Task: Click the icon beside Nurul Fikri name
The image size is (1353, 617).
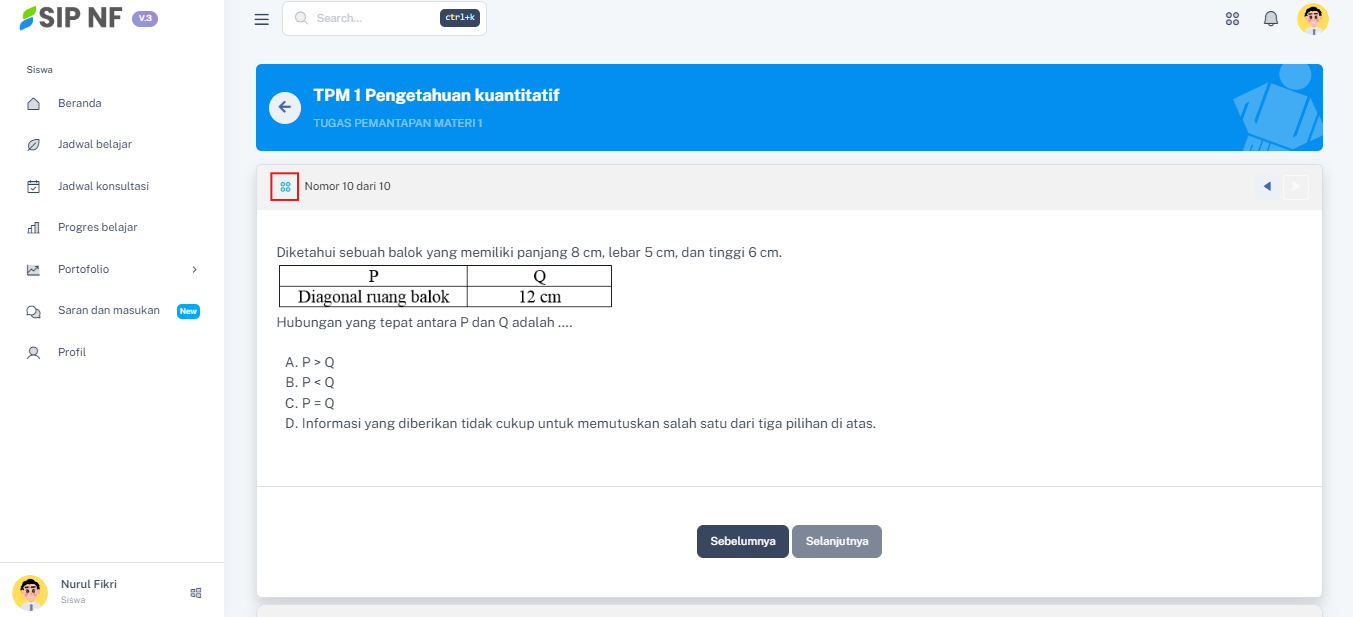Action: (x=196, y=593)
